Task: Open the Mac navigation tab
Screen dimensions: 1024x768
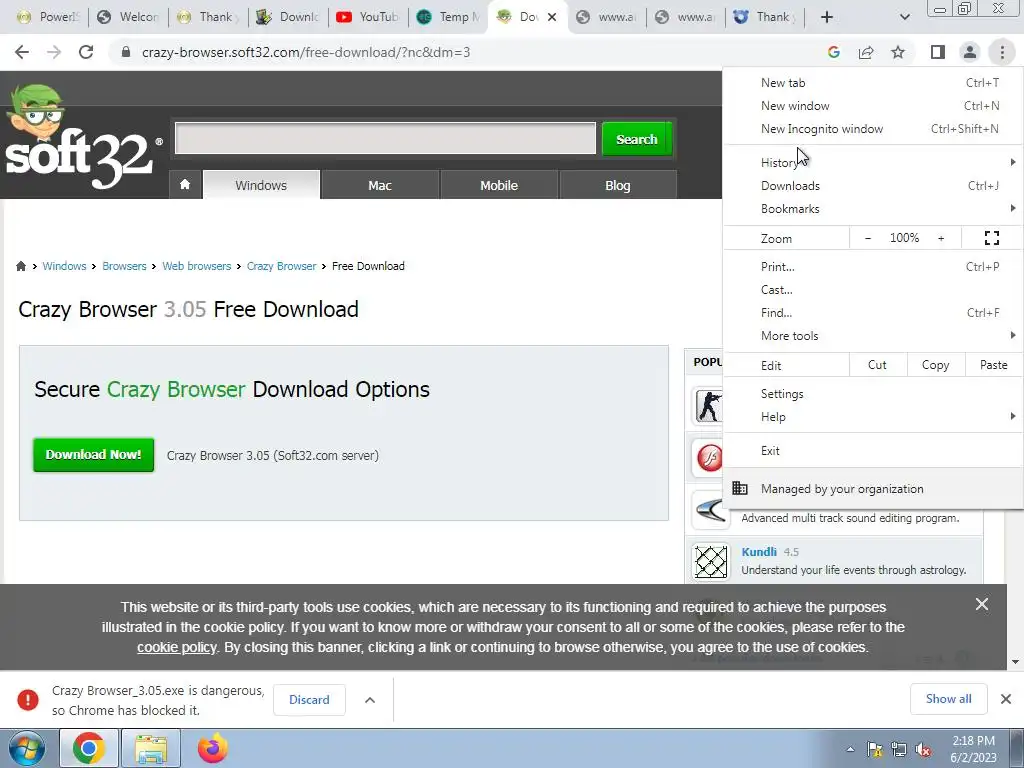Action: click(x=380, y=185)
